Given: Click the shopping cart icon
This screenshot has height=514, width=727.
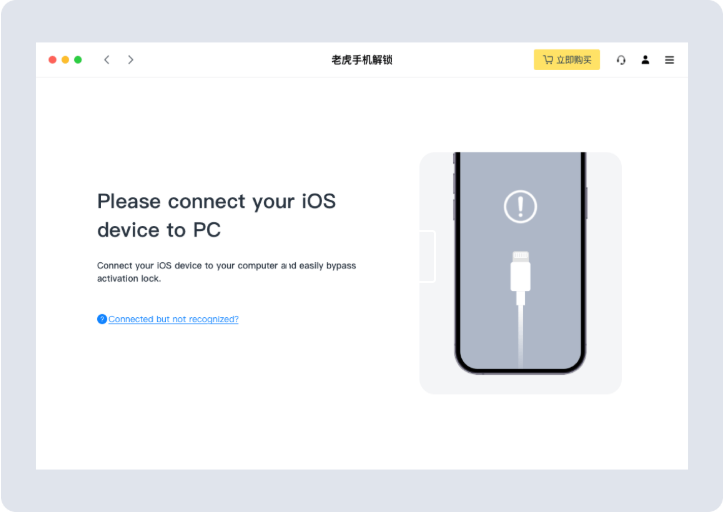Looking at the screenshot, I should [x=548, y=60].
